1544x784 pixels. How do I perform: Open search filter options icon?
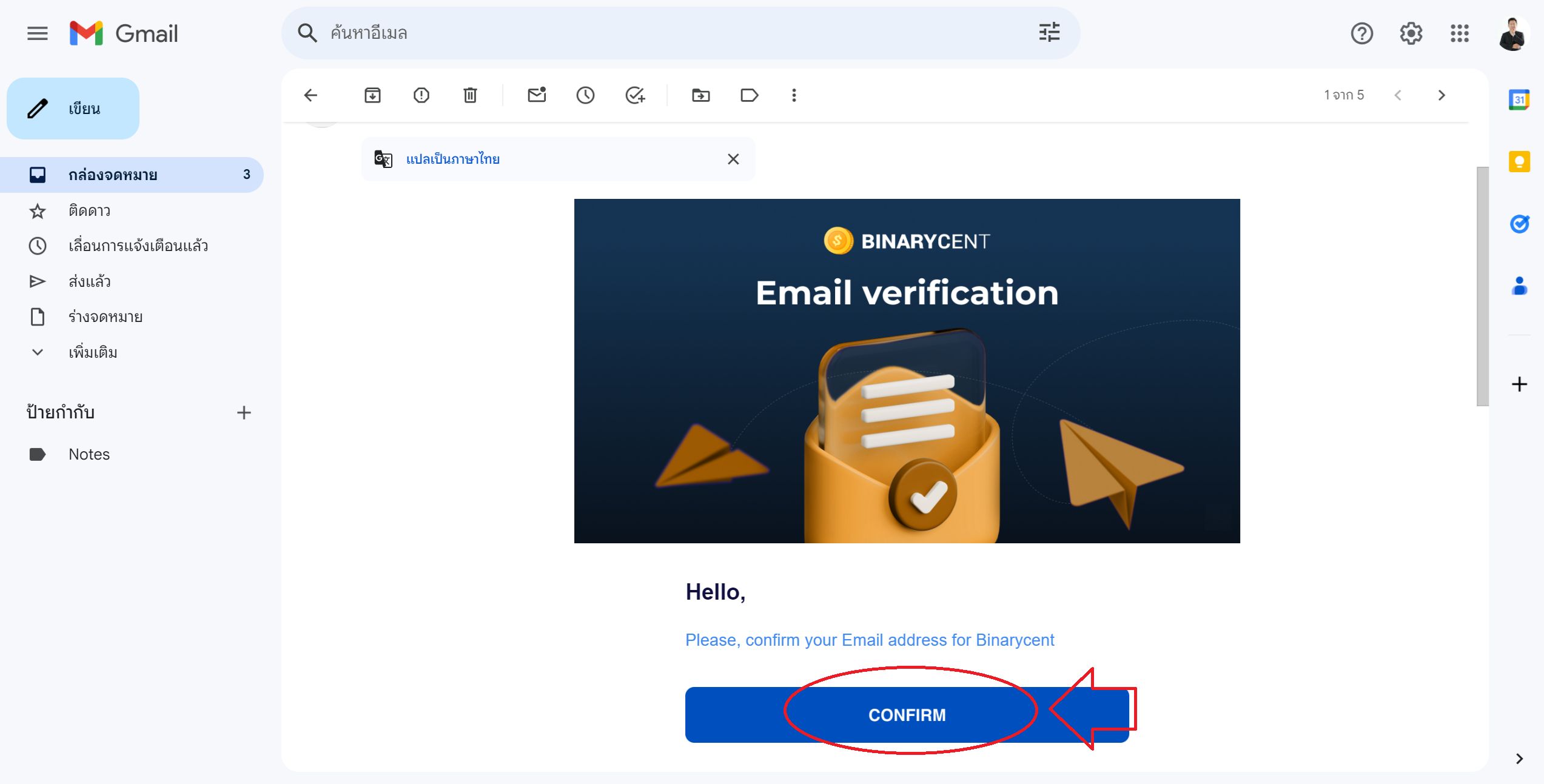[x=1049, y=33]
